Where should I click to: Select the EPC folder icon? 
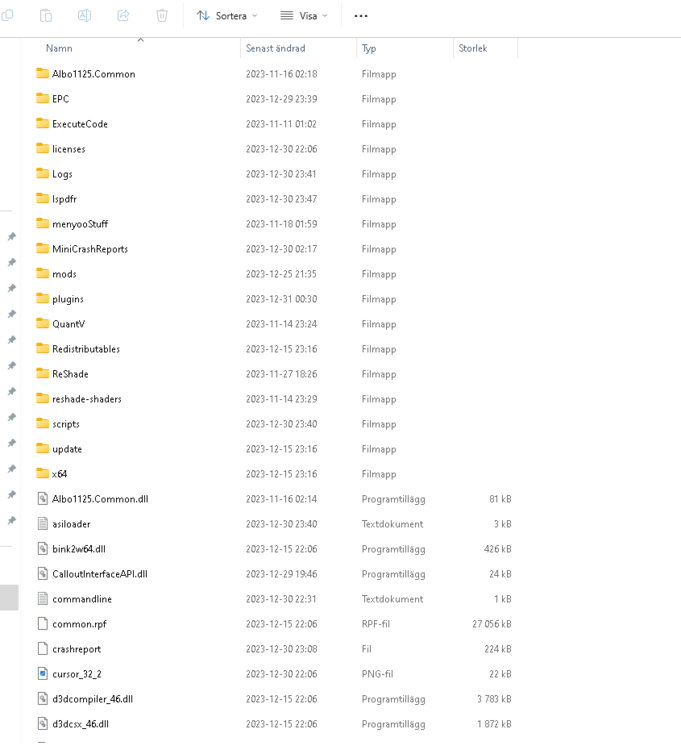coord(43,98)
